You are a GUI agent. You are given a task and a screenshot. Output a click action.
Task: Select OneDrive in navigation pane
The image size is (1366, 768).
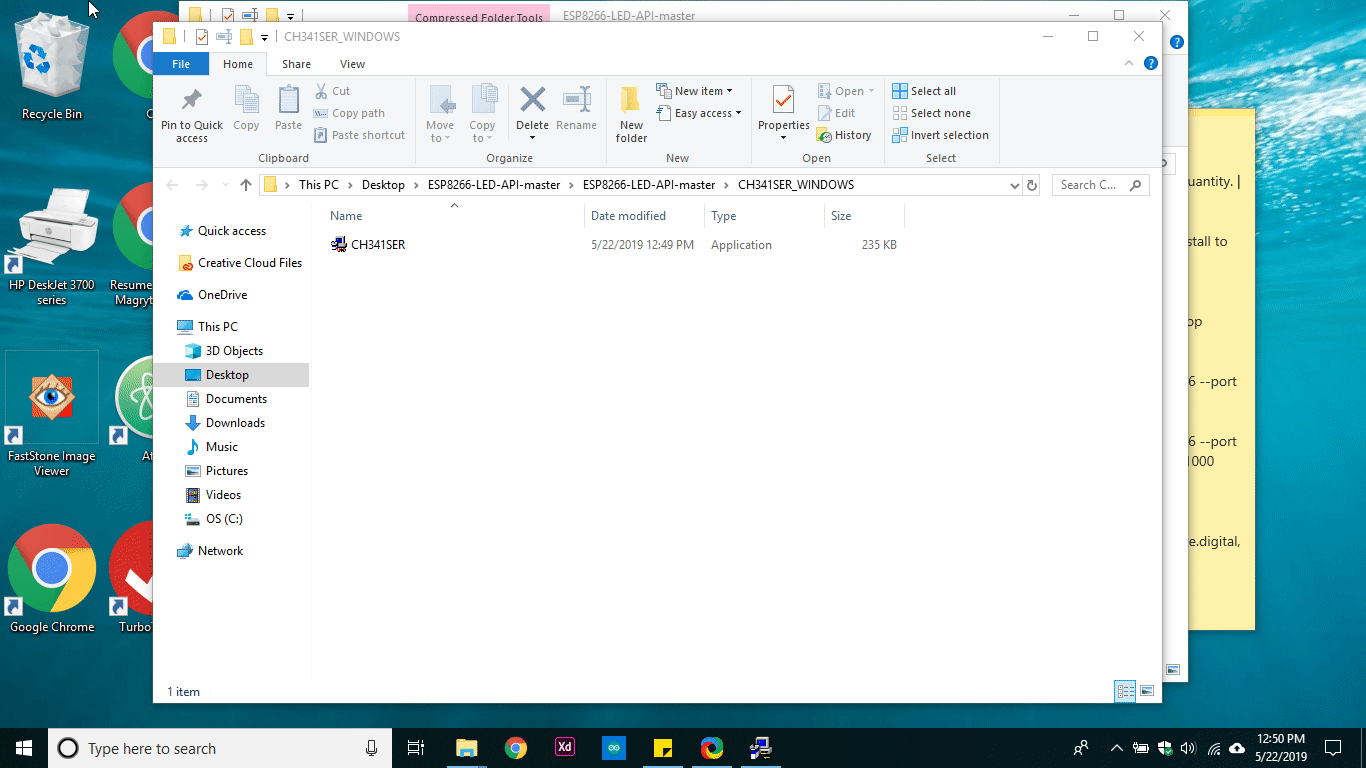222,295
